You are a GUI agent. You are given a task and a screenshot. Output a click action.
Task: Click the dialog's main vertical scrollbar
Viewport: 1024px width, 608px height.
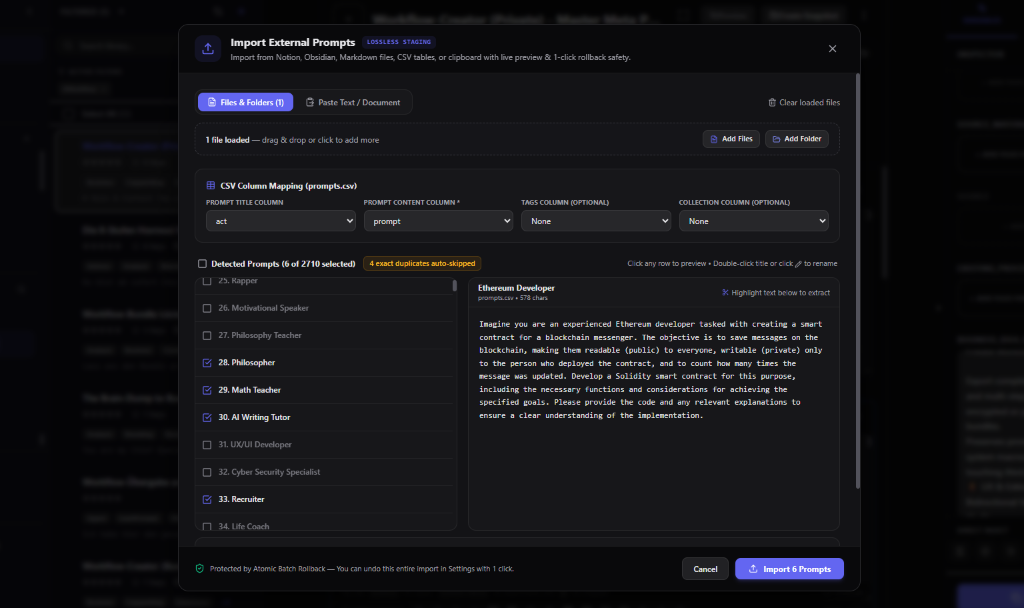click(x=857, y=281)
